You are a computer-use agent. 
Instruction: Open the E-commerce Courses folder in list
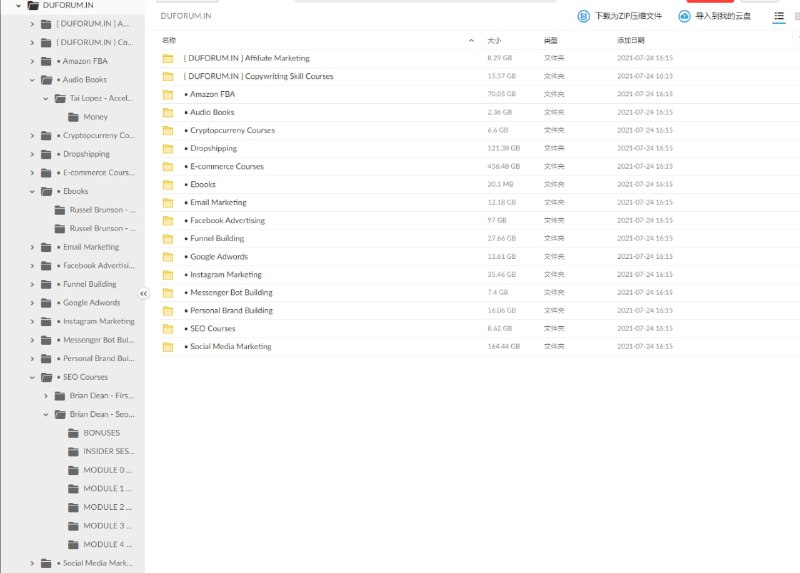[227, 166]
